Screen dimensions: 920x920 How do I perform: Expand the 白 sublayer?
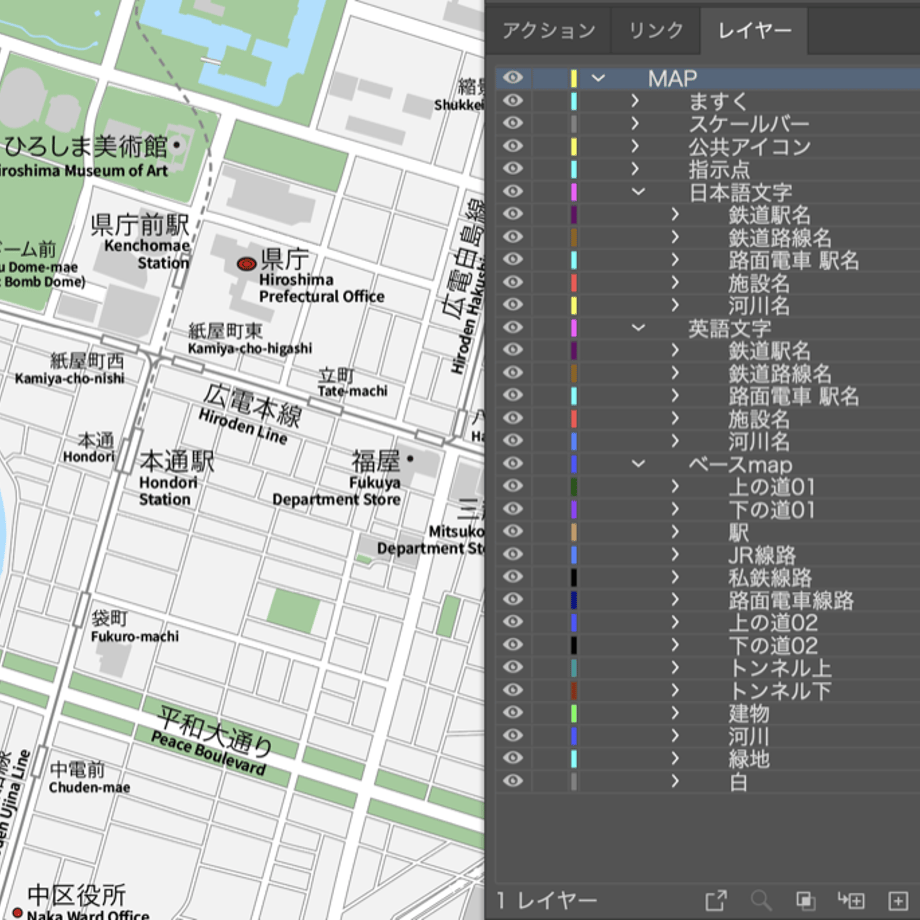click(x=675, y=781)
